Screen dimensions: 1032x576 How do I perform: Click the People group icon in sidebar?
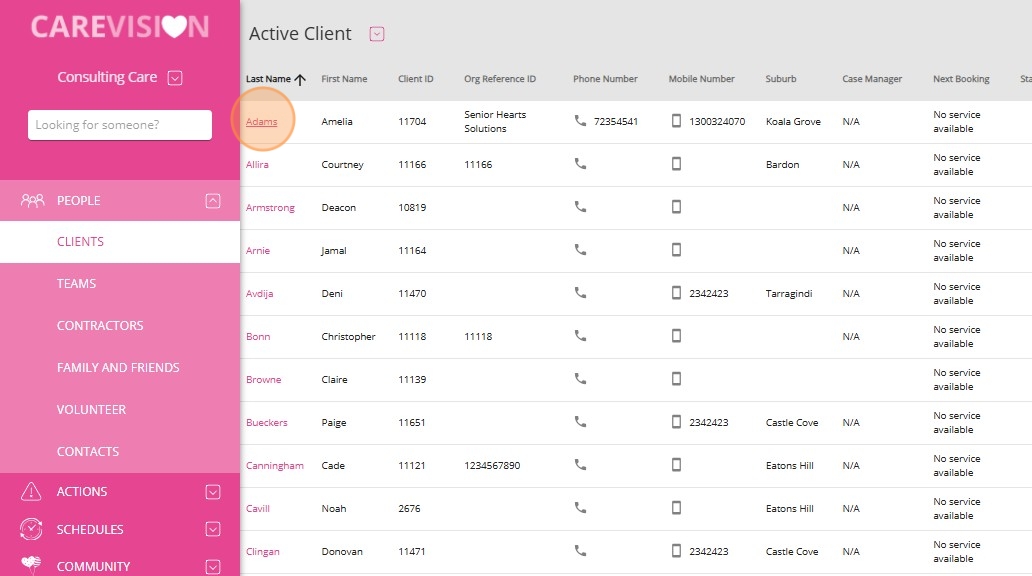point(32,201)
